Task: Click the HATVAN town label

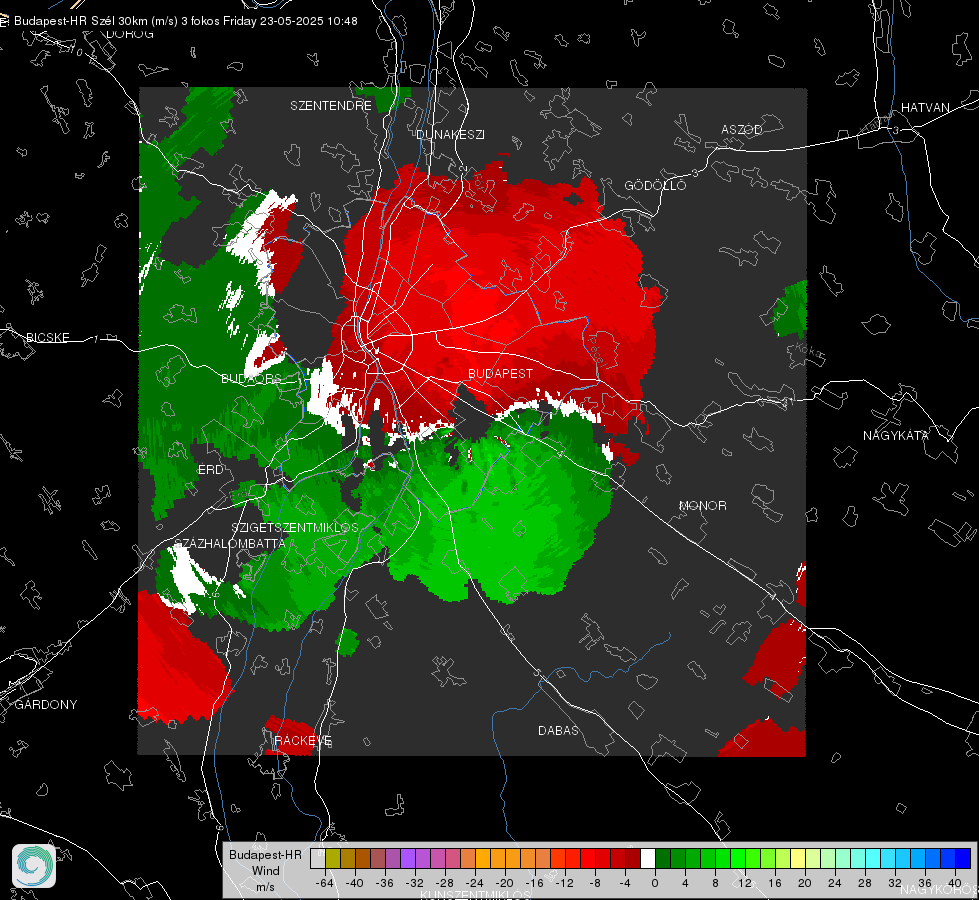Action: pyautogui.click(x=925, y=107)
